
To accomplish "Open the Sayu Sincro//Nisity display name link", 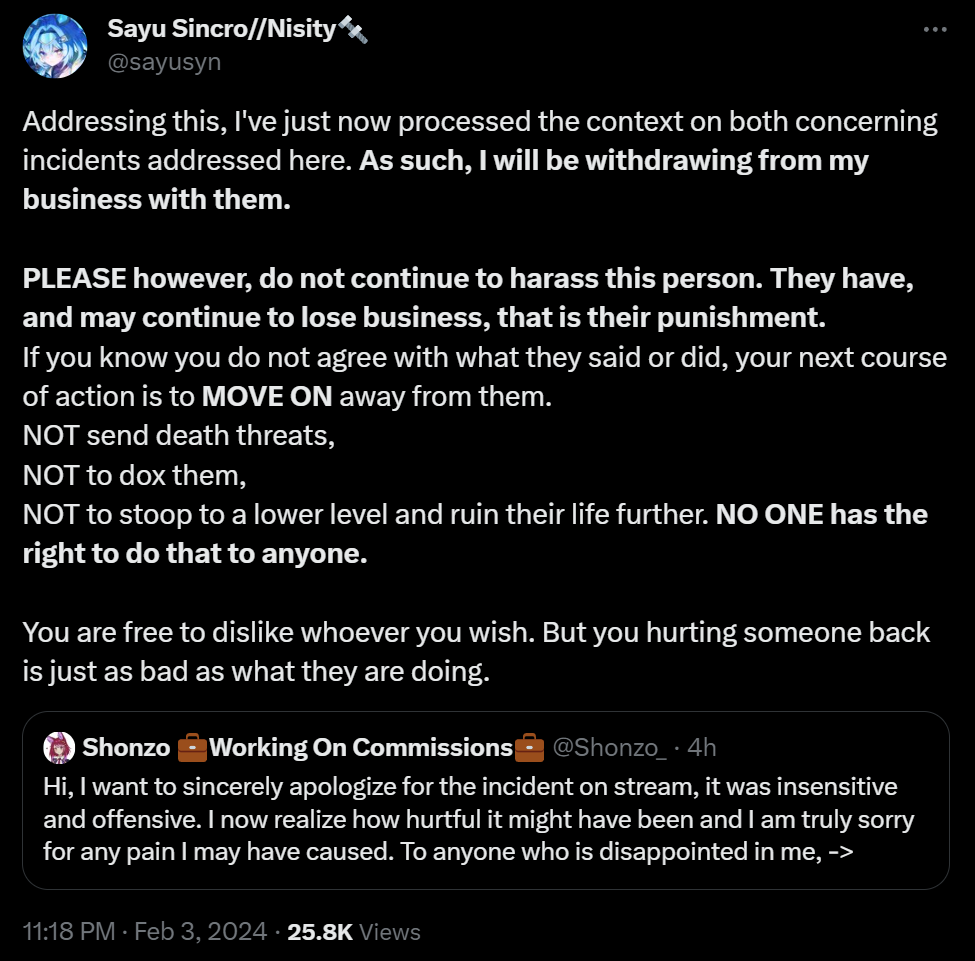I will pos(221,29).
